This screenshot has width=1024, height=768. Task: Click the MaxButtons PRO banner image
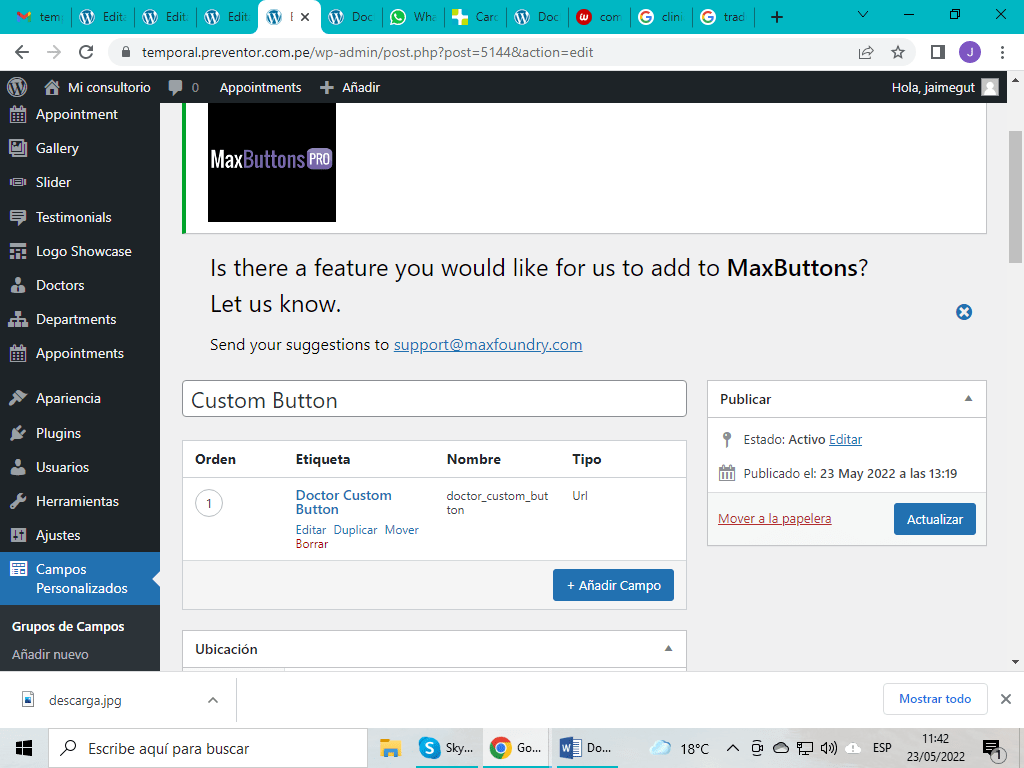click(272, 162)
